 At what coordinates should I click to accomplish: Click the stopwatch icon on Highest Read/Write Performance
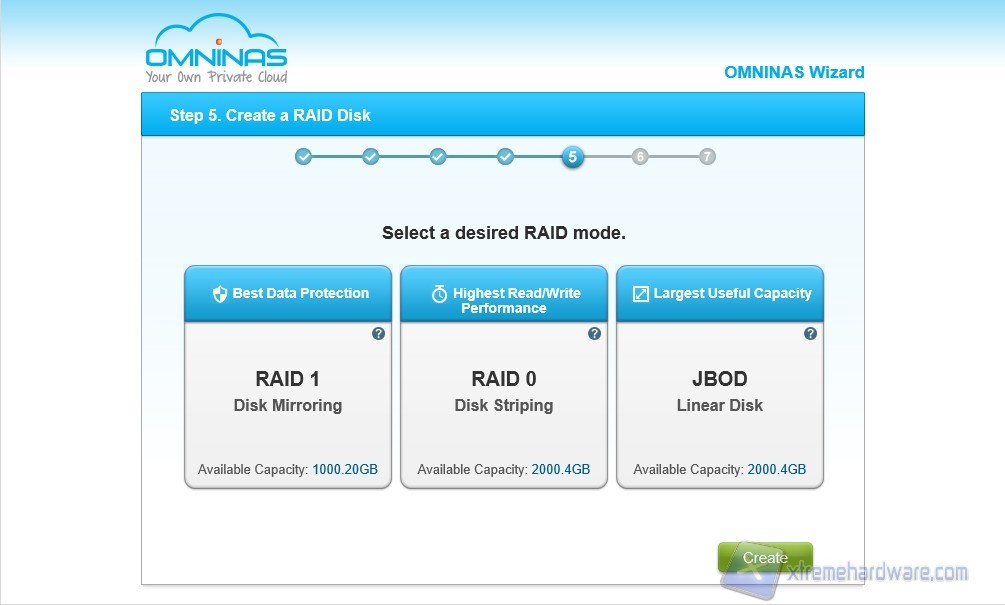(439, 294)
